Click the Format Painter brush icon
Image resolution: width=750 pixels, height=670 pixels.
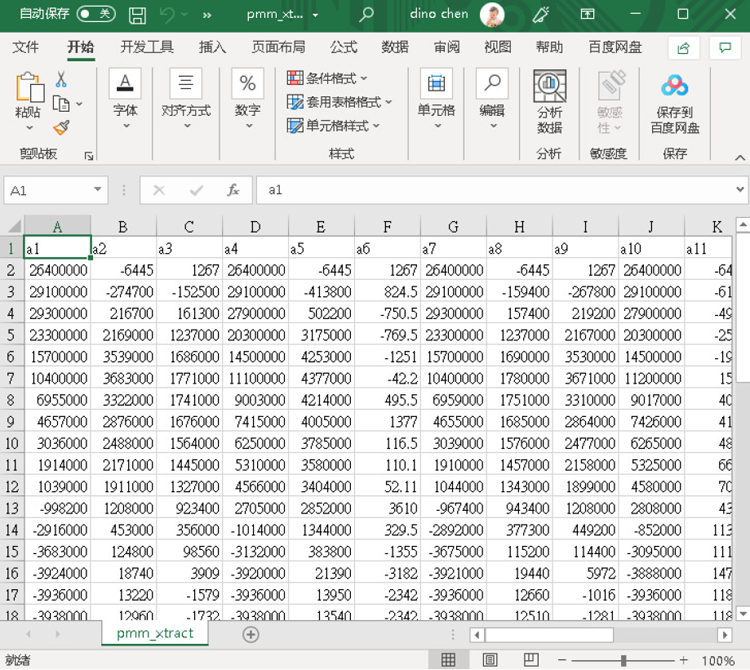pos(61,127)
